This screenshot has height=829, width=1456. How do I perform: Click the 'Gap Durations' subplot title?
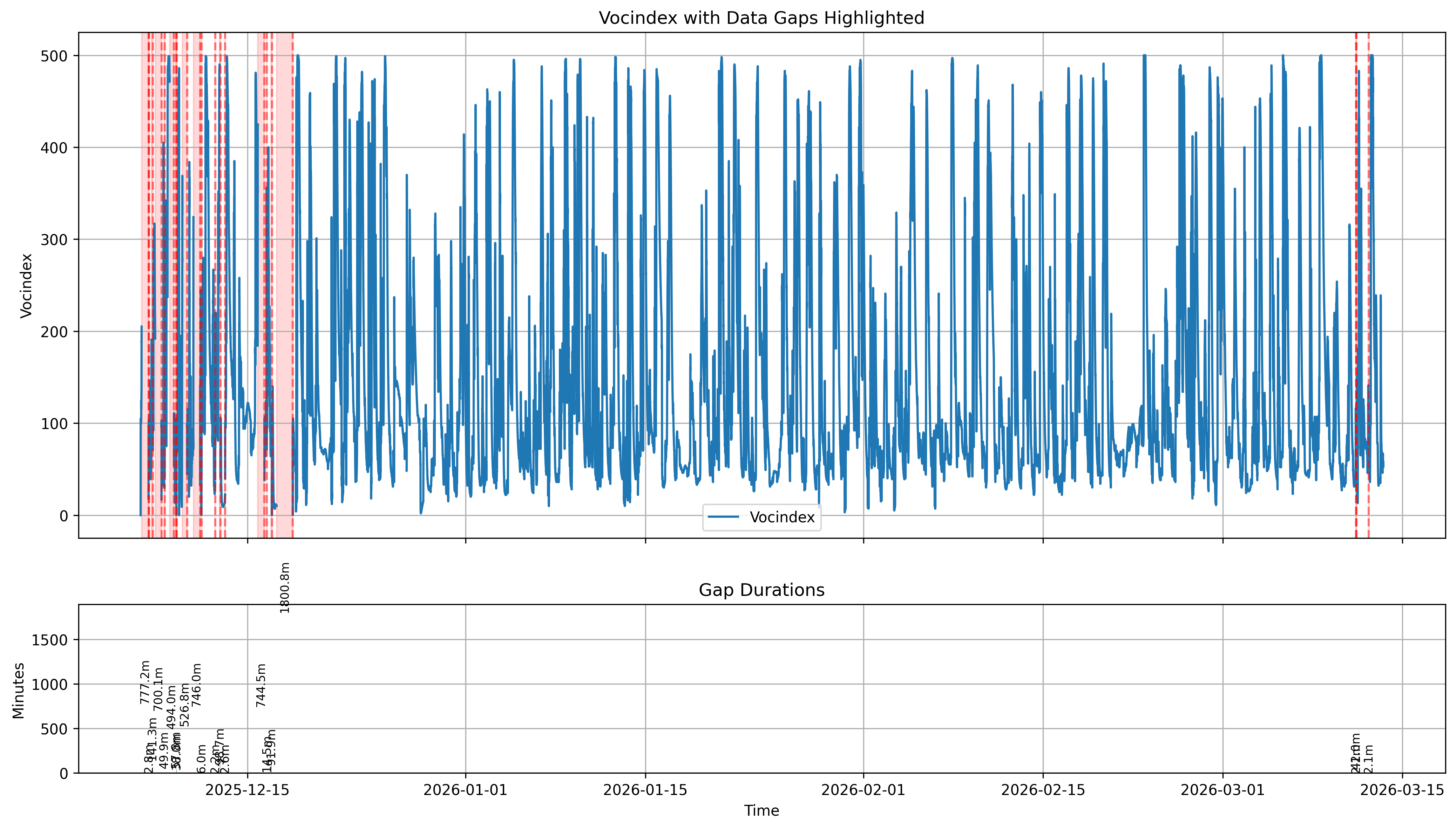click(x=761, y=590)
